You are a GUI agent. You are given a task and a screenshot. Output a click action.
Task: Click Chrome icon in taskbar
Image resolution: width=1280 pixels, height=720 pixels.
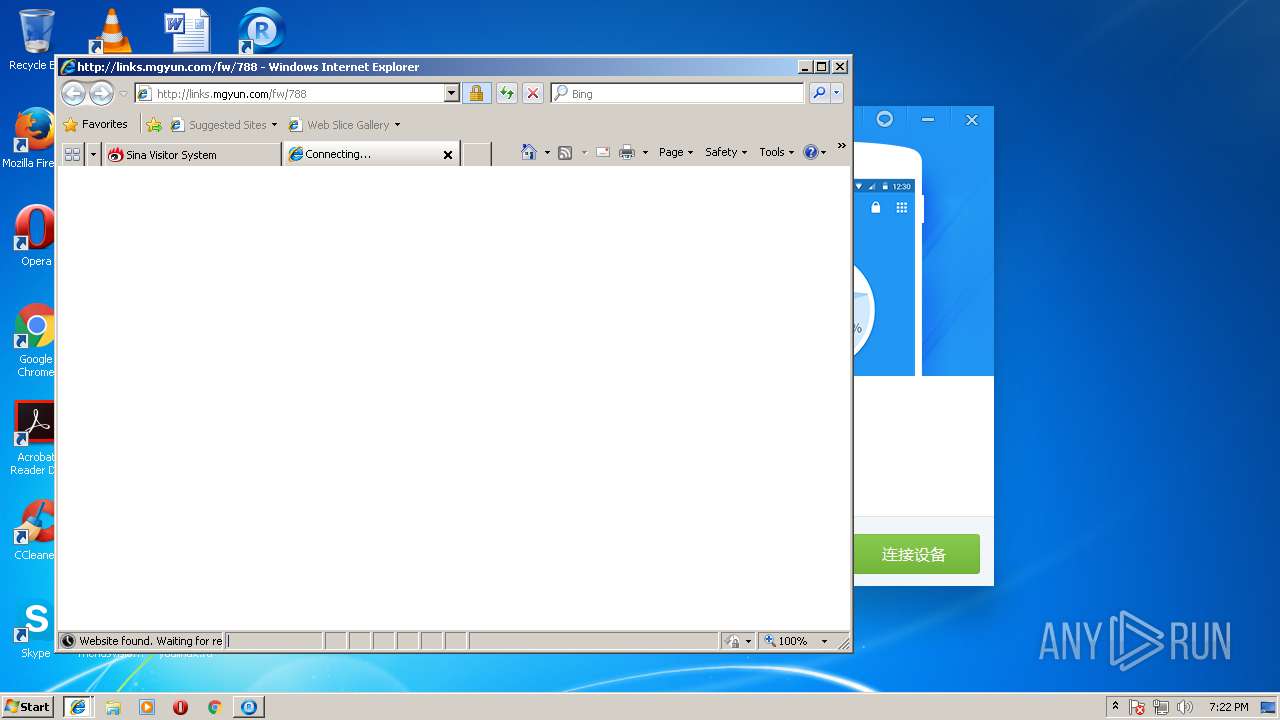pos(214,707)
